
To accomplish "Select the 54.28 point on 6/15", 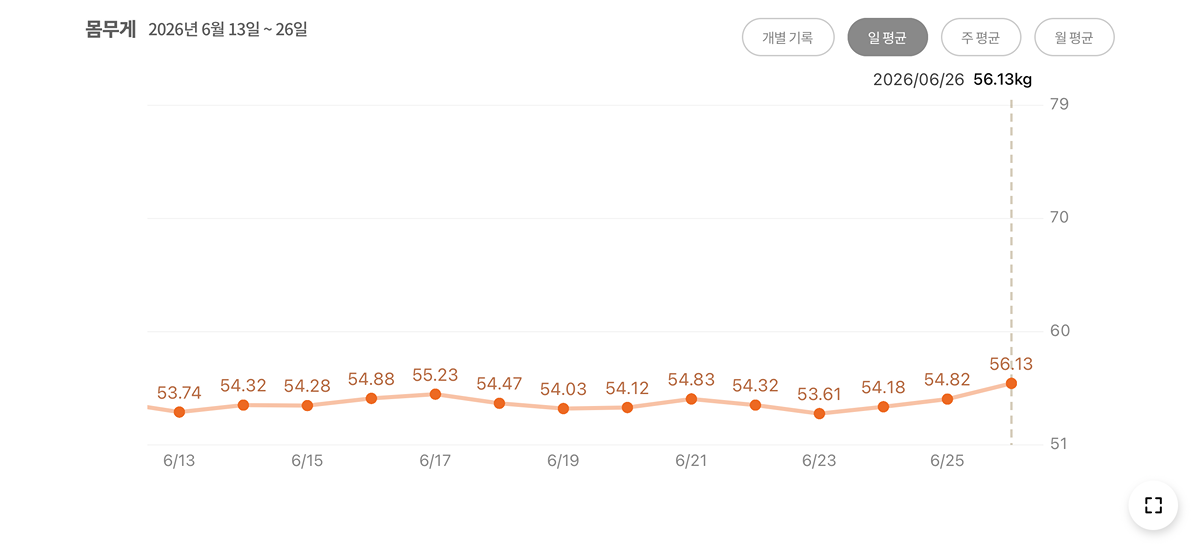I will [307, 405].
